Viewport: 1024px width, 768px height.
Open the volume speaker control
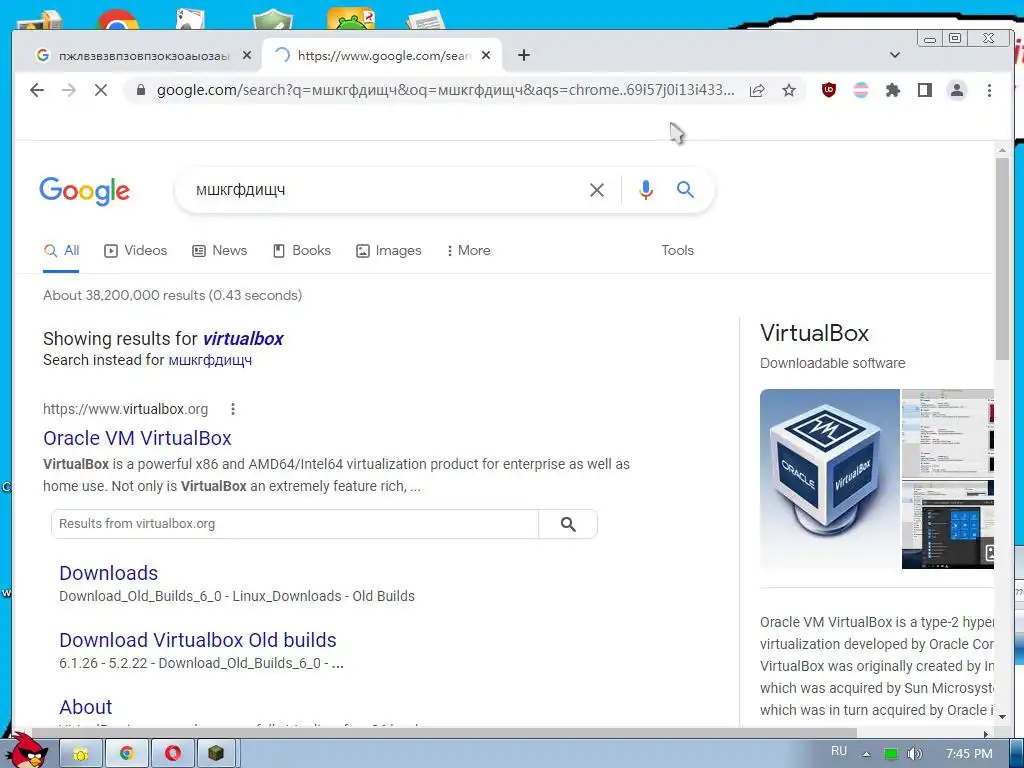pos(914,754)
